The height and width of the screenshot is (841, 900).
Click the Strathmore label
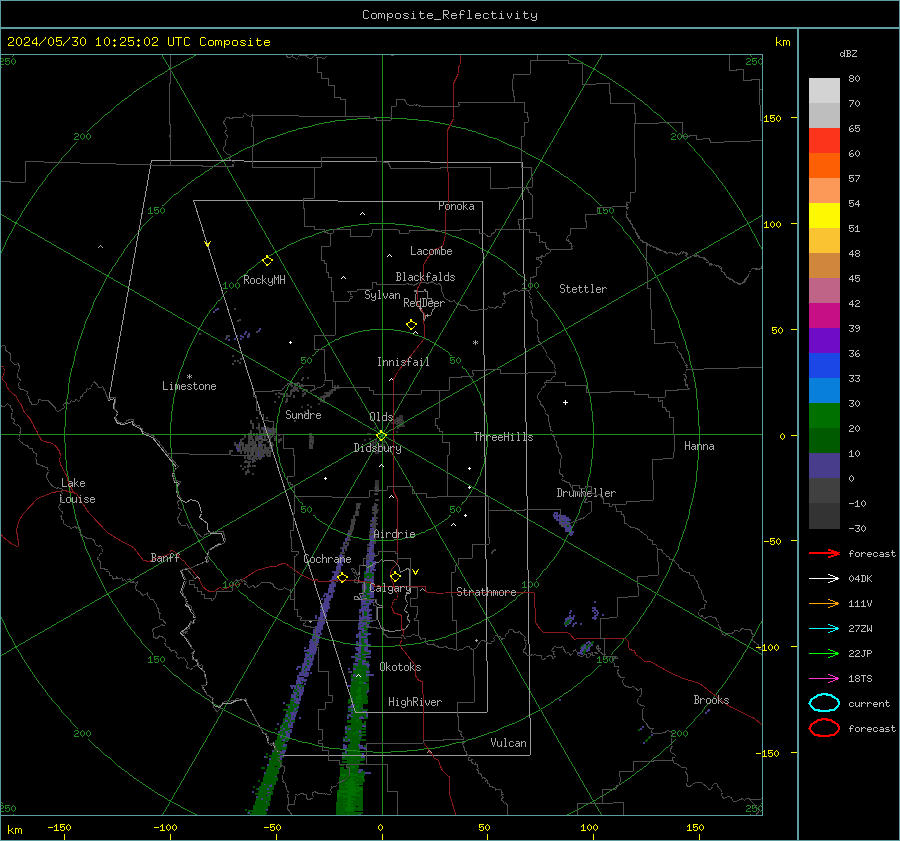coord(486,592)
